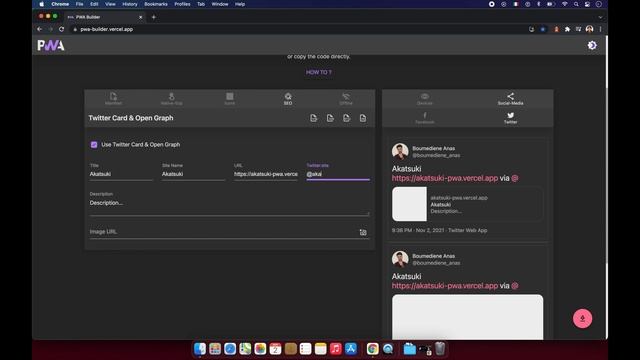The width and height of the screenshot is (640, 360).
Task: Go back in browser
Action: 40,29
